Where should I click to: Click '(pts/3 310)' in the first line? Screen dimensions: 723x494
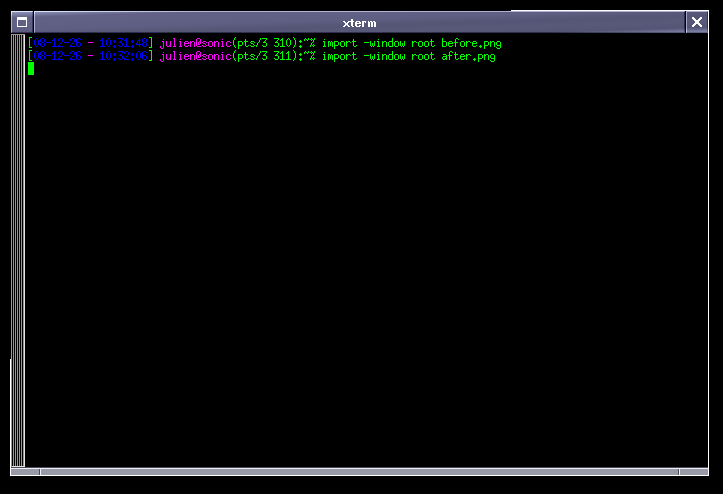[265, 43]
